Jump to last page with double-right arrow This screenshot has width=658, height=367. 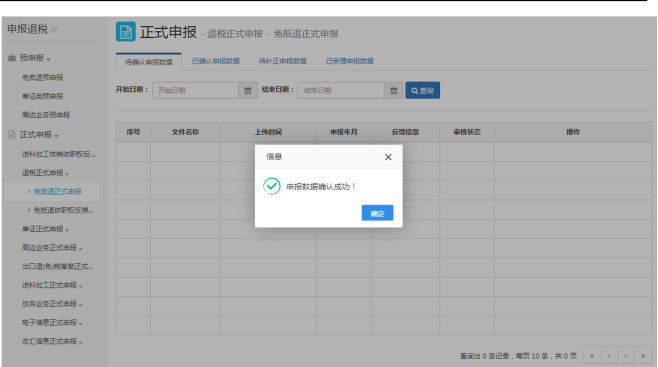point(643,356)
